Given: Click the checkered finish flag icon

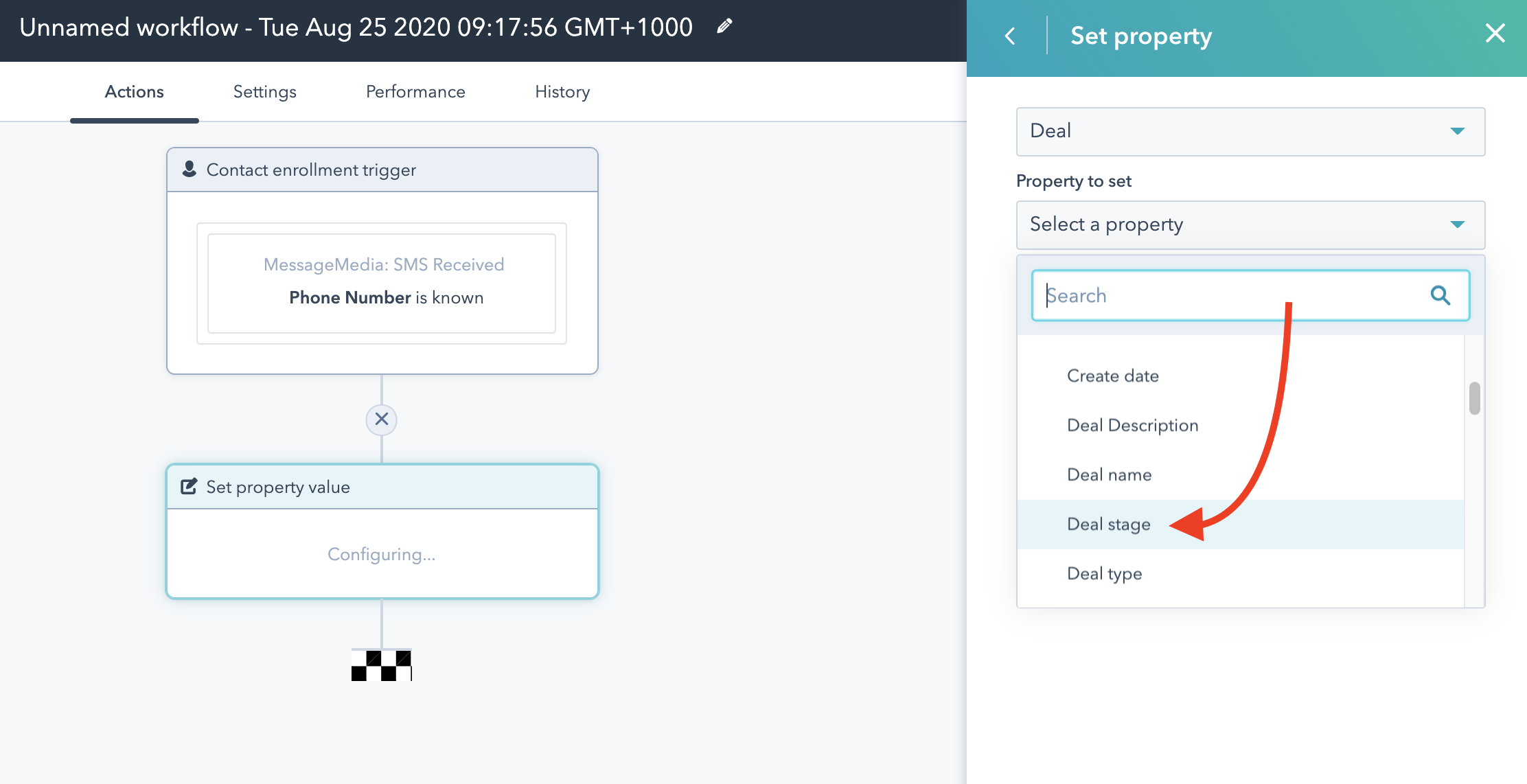Looking at the screenshot, I should [382, 665].
